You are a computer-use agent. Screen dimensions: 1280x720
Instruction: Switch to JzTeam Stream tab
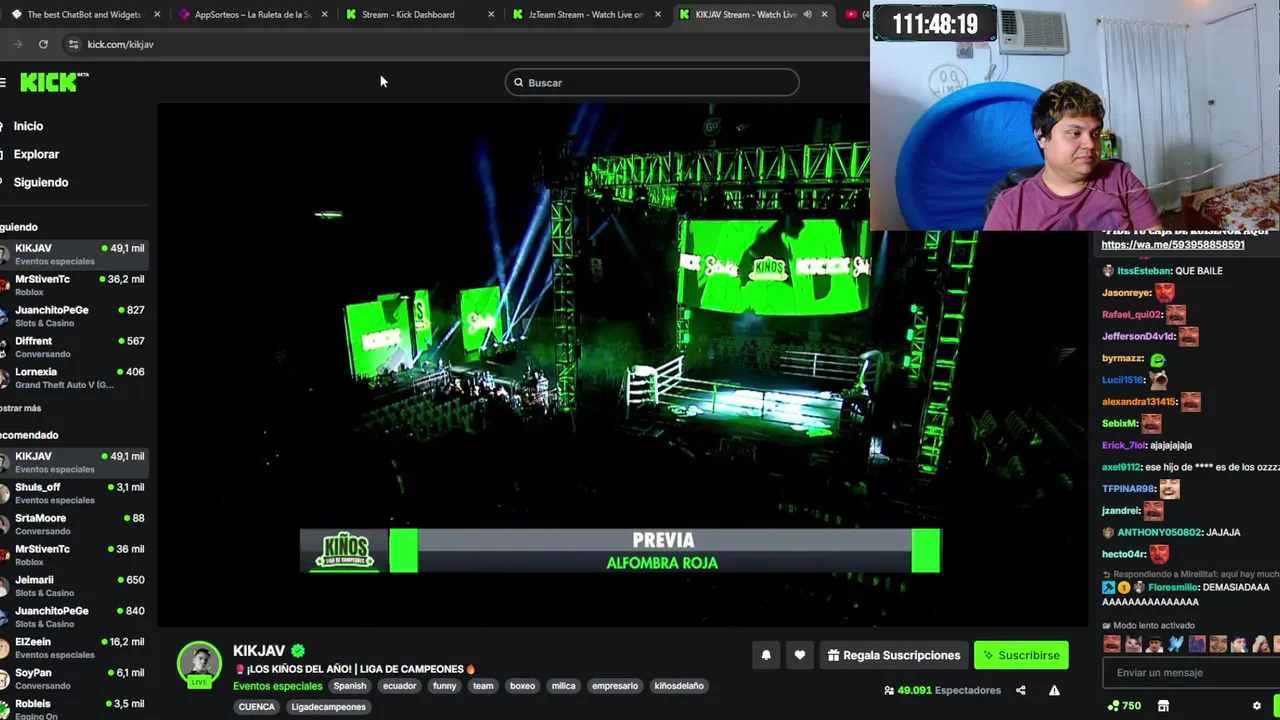tap(586, 14)
